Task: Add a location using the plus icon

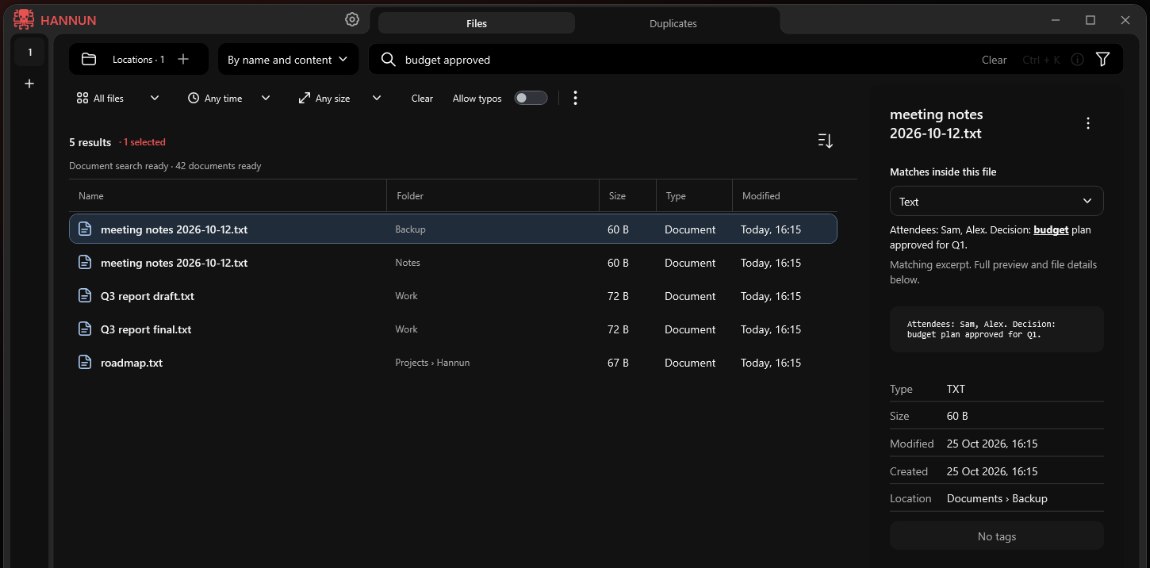Action: click(x=183, y=59)
